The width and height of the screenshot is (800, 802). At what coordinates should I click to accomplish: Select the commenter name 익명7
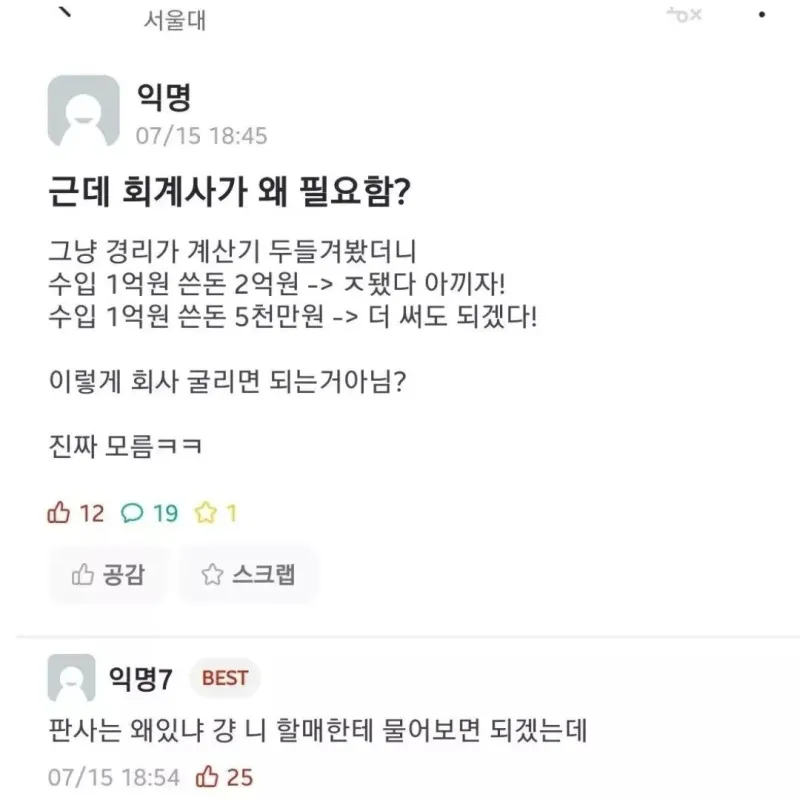(141, 678)
